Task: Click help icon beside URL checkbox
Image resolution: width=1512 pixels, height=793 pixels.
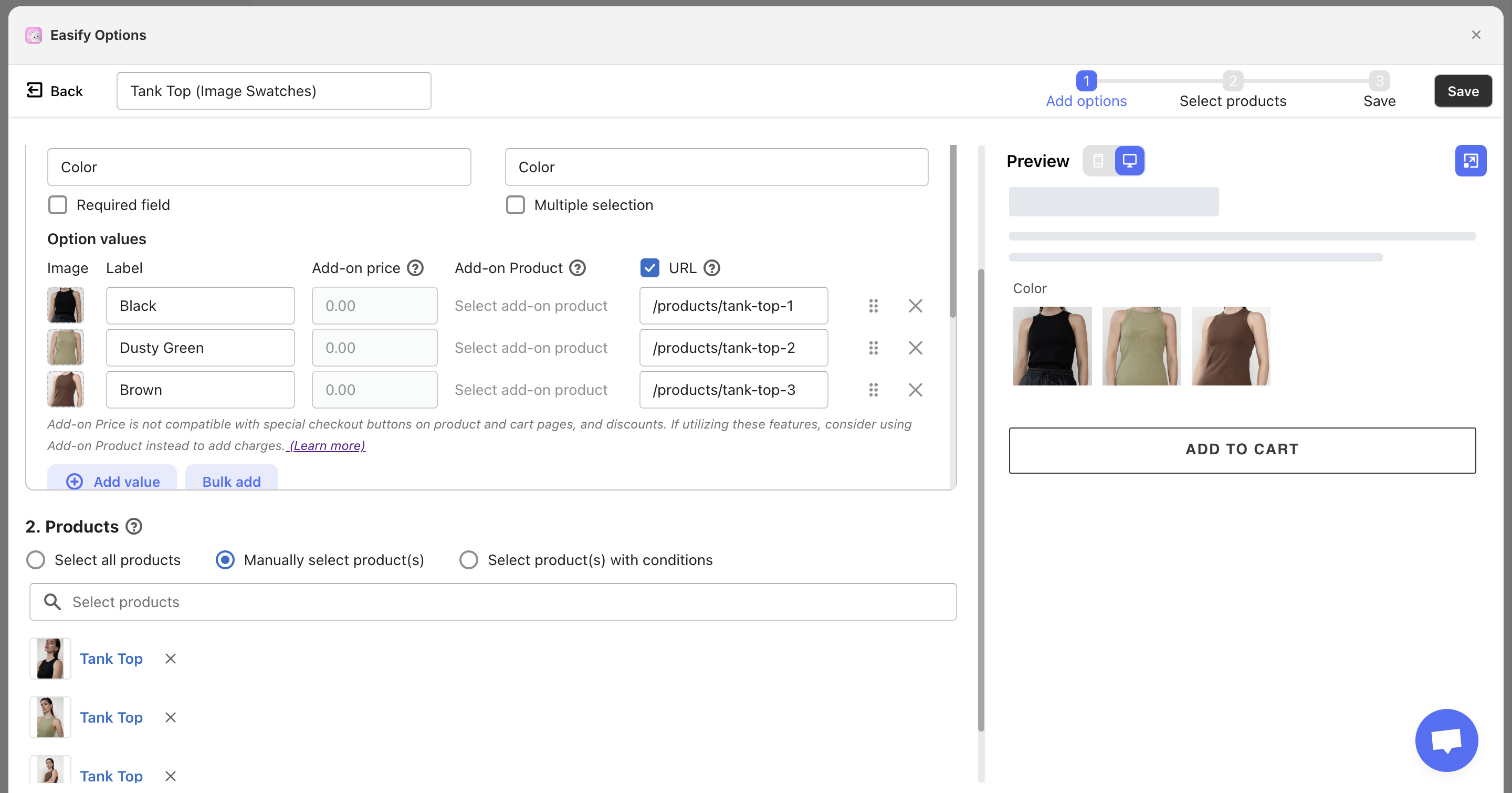Action: pyautogui.click(x=711, y=268)
